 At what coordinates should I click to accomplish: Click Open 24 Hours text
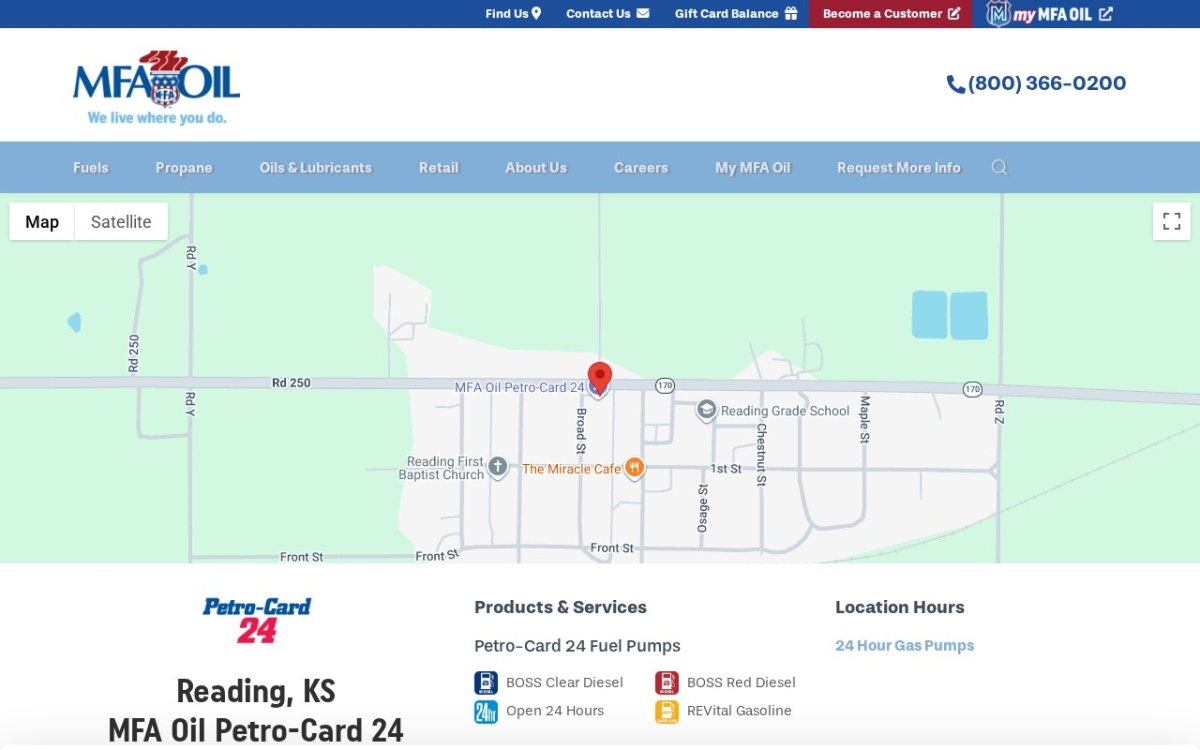click(555, 711)
